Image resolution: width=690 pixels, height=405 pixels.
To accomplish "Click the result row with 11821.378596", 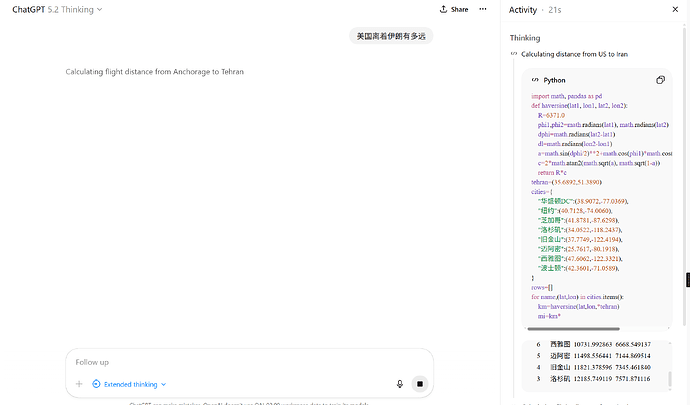I will [x=593, y=367].
